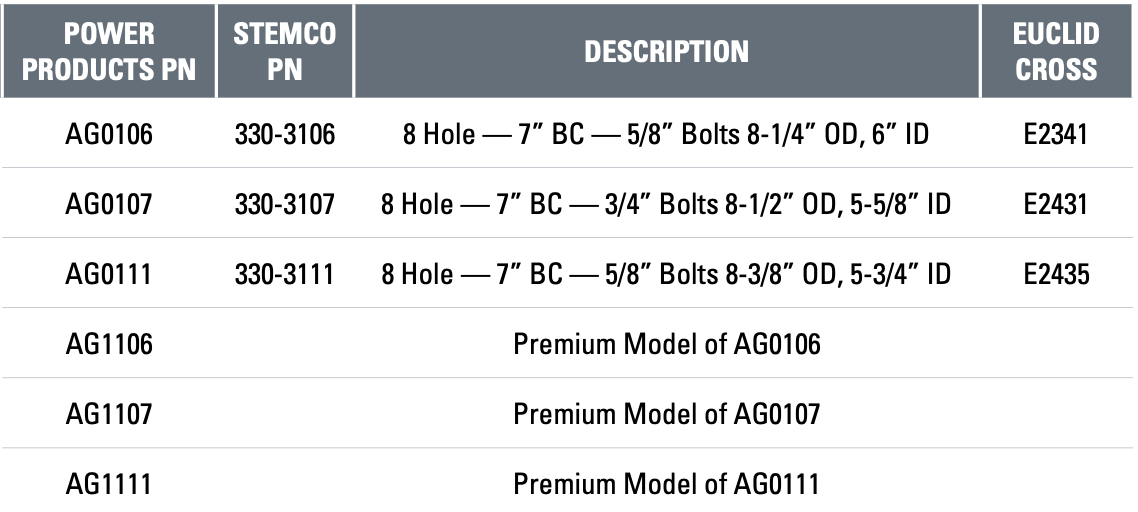Click description with 8-1/4" OD, 6" ID
1138x512 pixels.
(666, 134)
